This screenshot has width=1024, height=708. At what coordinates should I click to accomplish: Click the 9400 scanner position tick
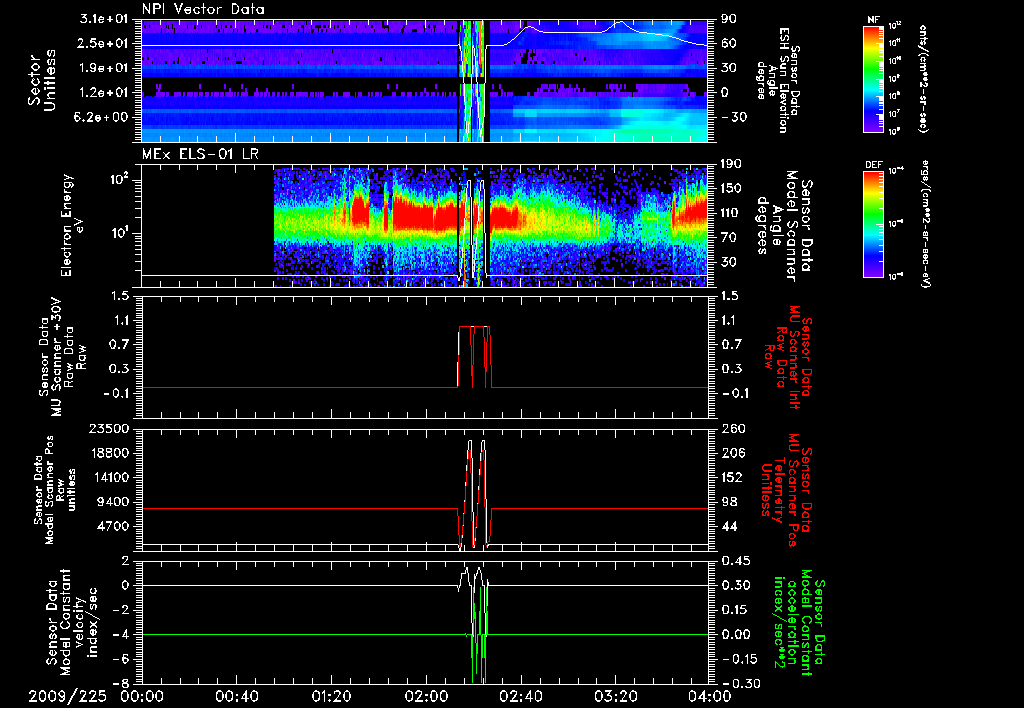[112, 502]
